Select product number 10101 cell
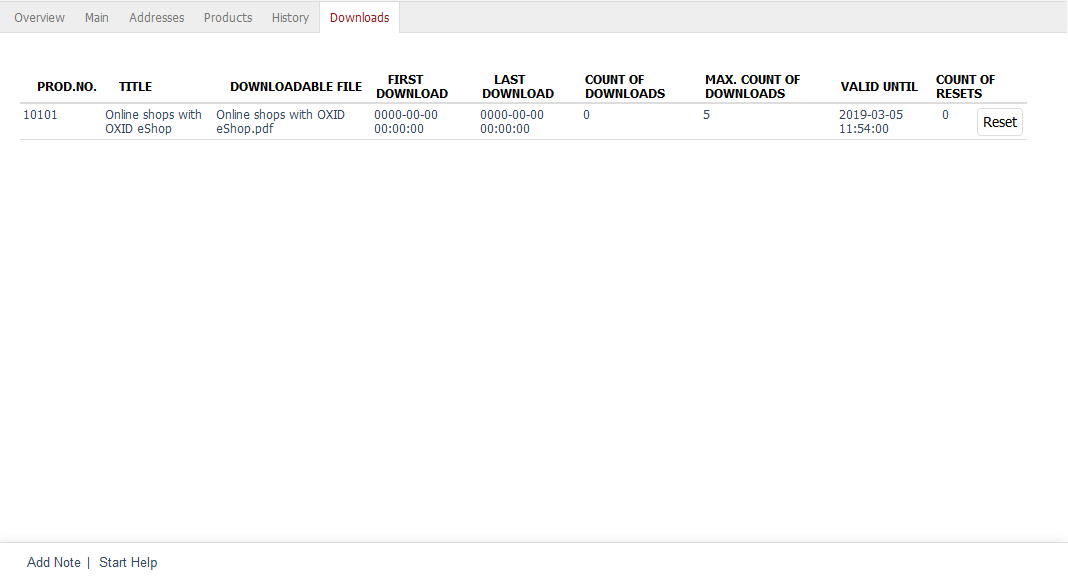This screenshot has height=581, width=1068. [x=40, y=114]
